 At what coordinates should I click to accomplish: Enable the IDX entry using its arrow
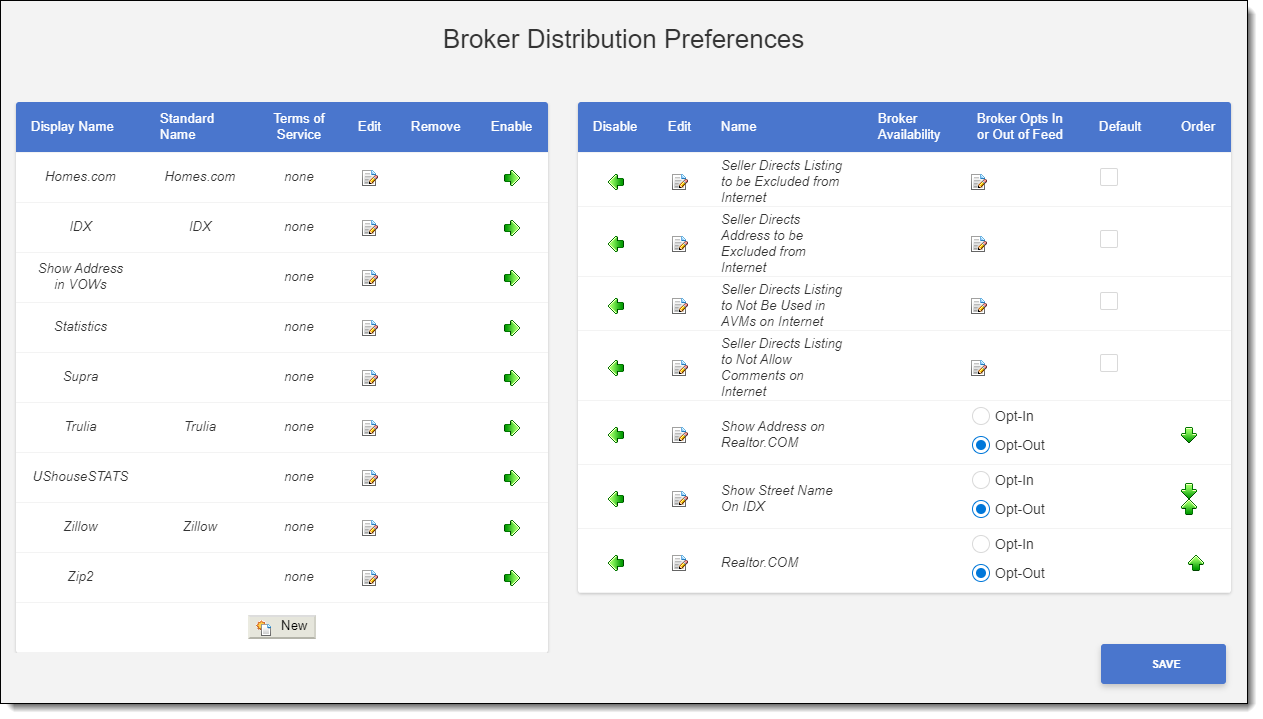coord(512,228)
